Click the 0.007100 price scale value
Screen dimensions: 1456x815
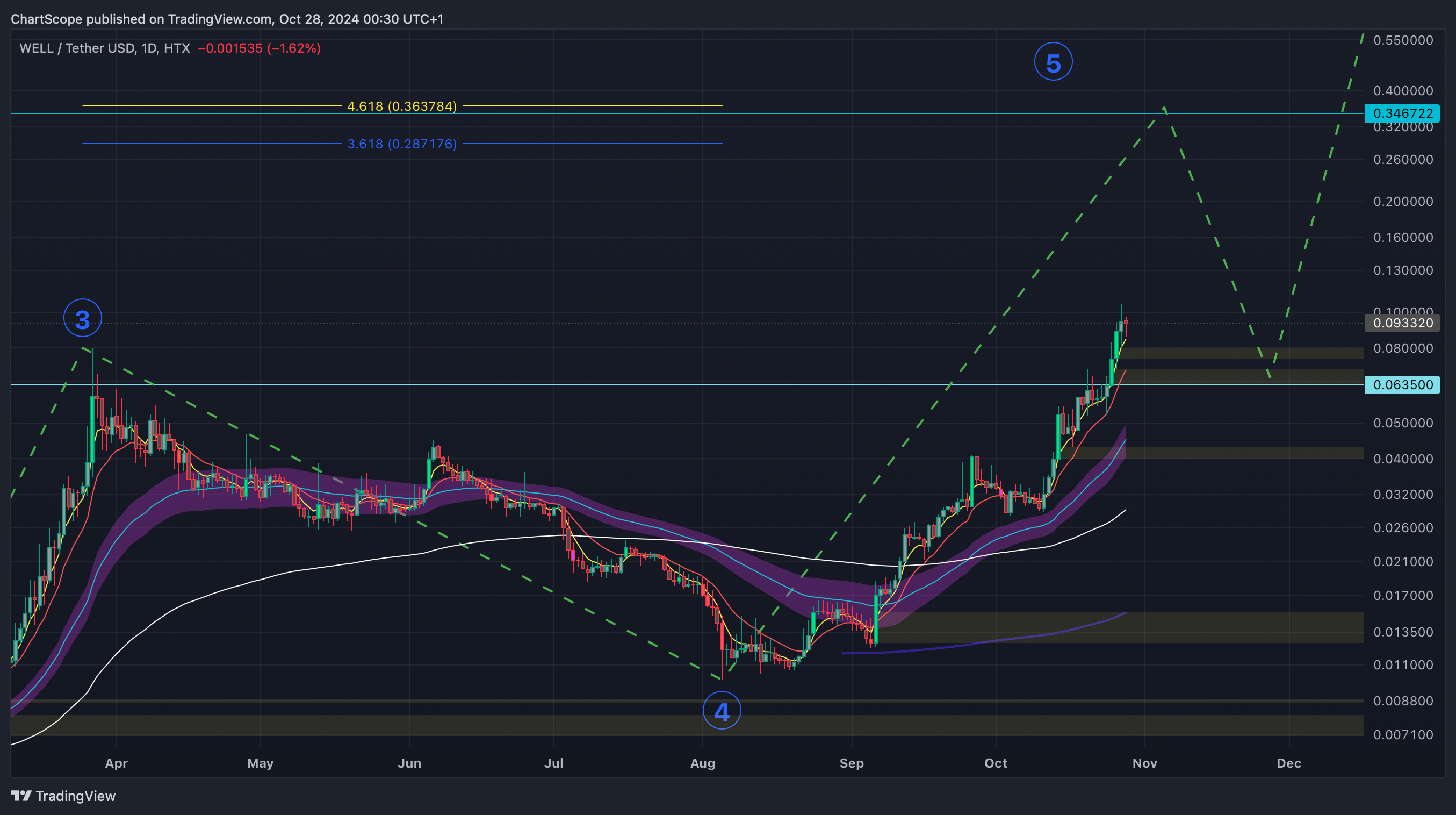(1403, 735)
